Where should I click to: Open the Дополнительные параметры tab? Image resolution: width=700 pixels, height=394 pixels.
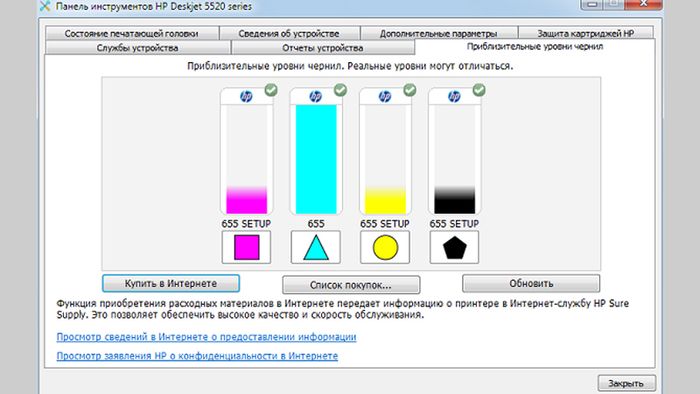(438, 33)
